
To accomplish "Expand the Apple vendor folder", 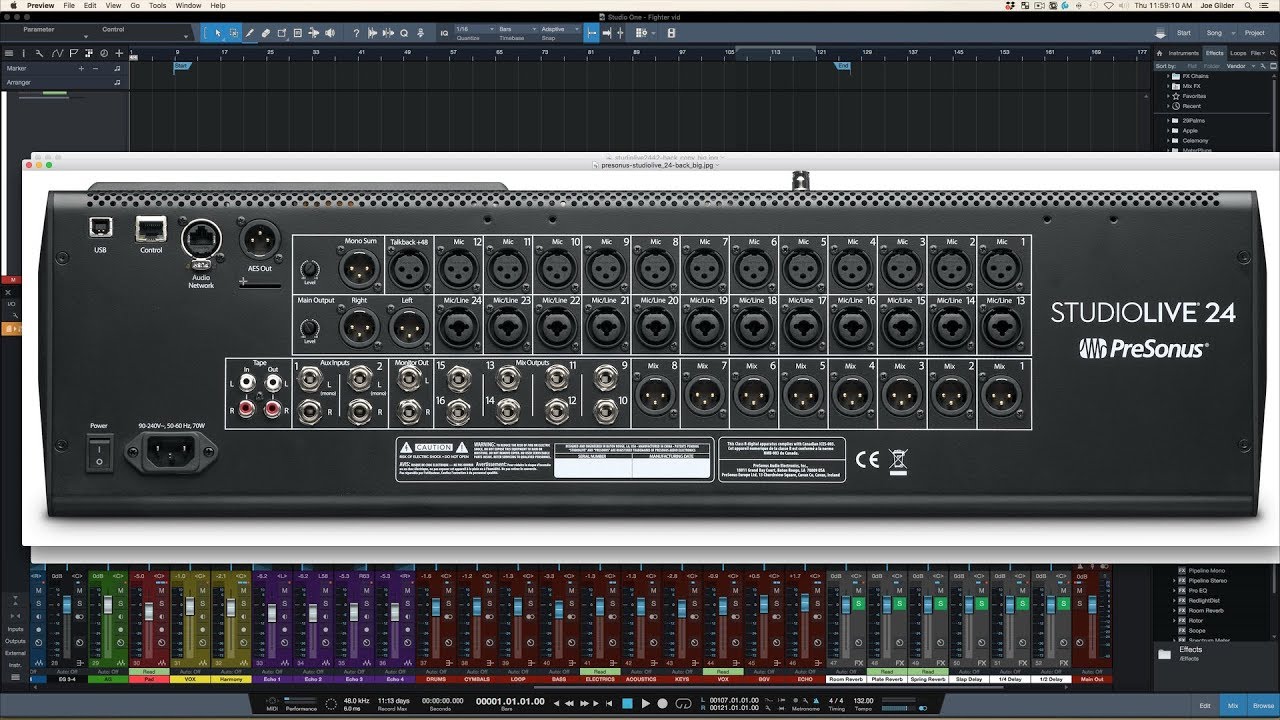I will (x=1168, y=130).
